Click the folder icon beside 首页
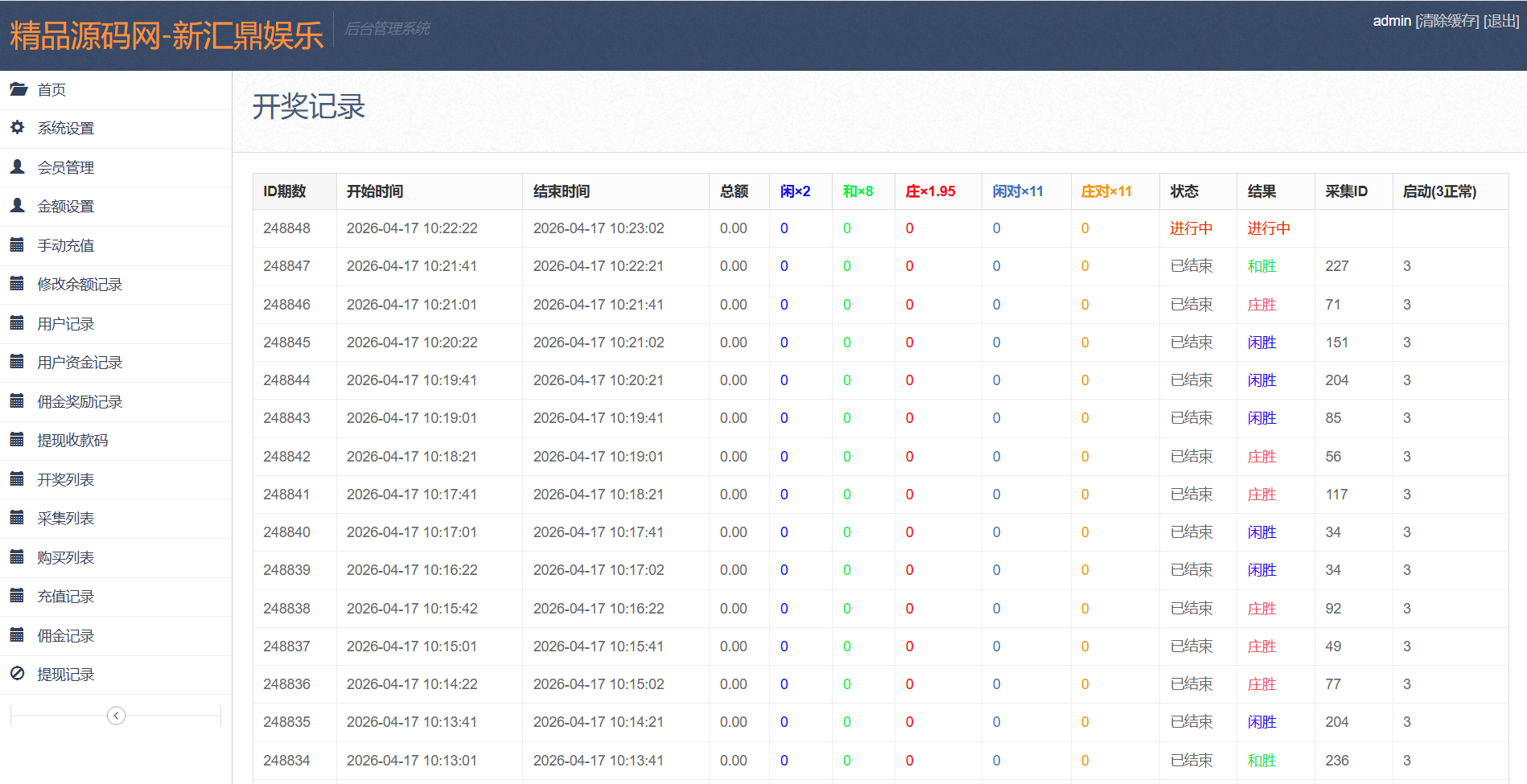This screenshot has height=784, width=1527. (18, 89)
